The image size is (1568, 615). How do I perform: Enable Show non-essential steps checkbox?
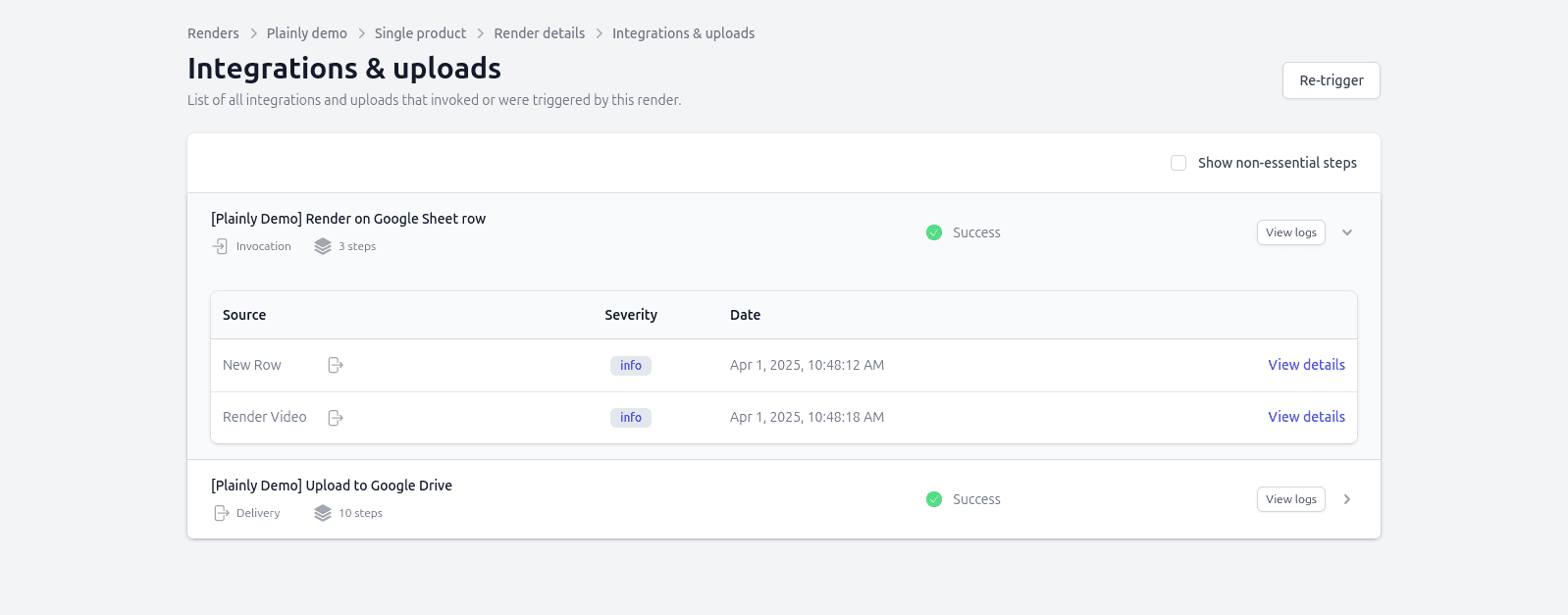tap(1178, 163)
